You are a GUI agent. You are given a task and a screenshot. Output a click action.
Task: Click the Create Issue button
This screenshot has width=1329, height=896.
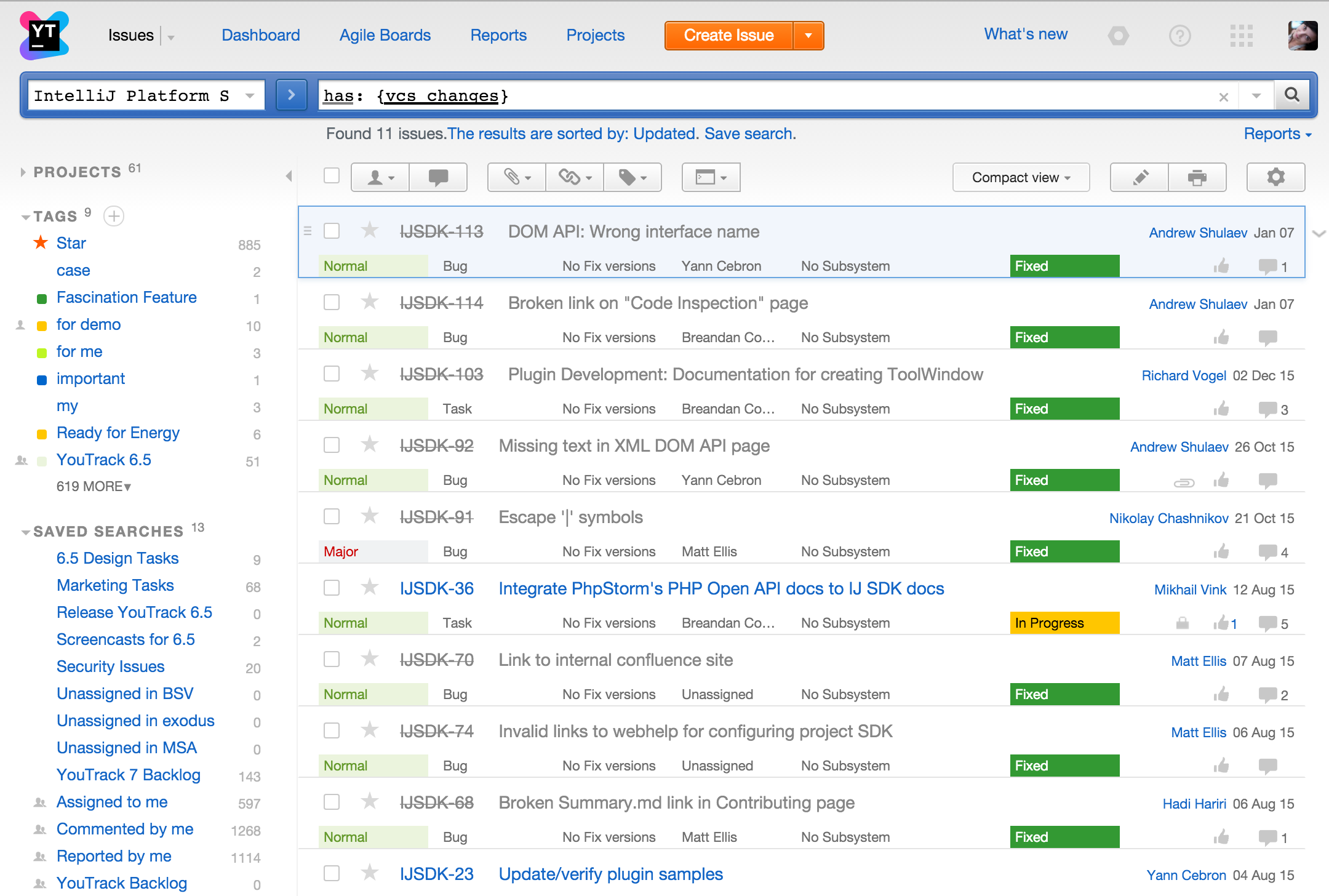[729, 36]
